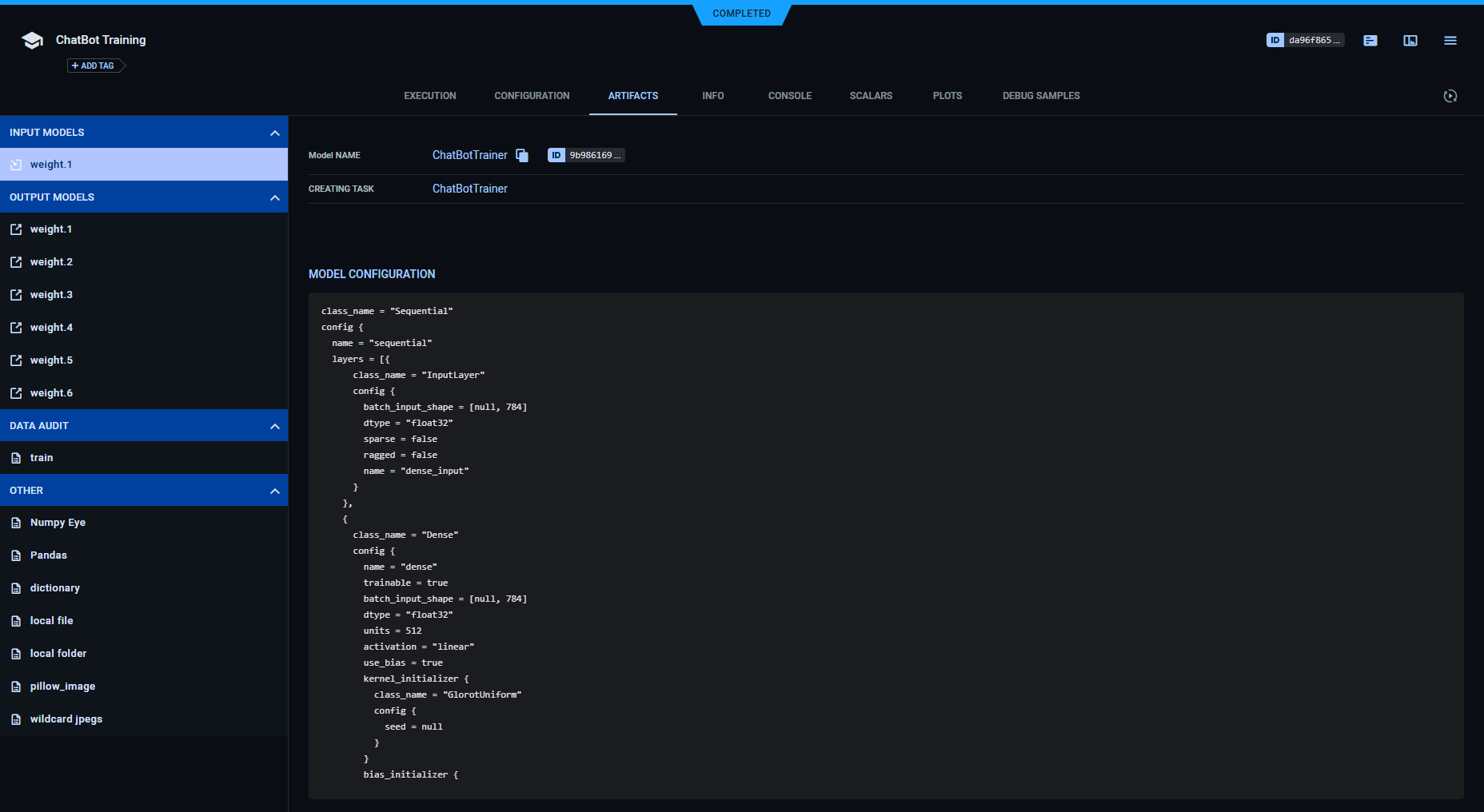The height and width of the screenshot is (812, 1484).
Task: Open the task details card icon
Action: [1370, 40]
